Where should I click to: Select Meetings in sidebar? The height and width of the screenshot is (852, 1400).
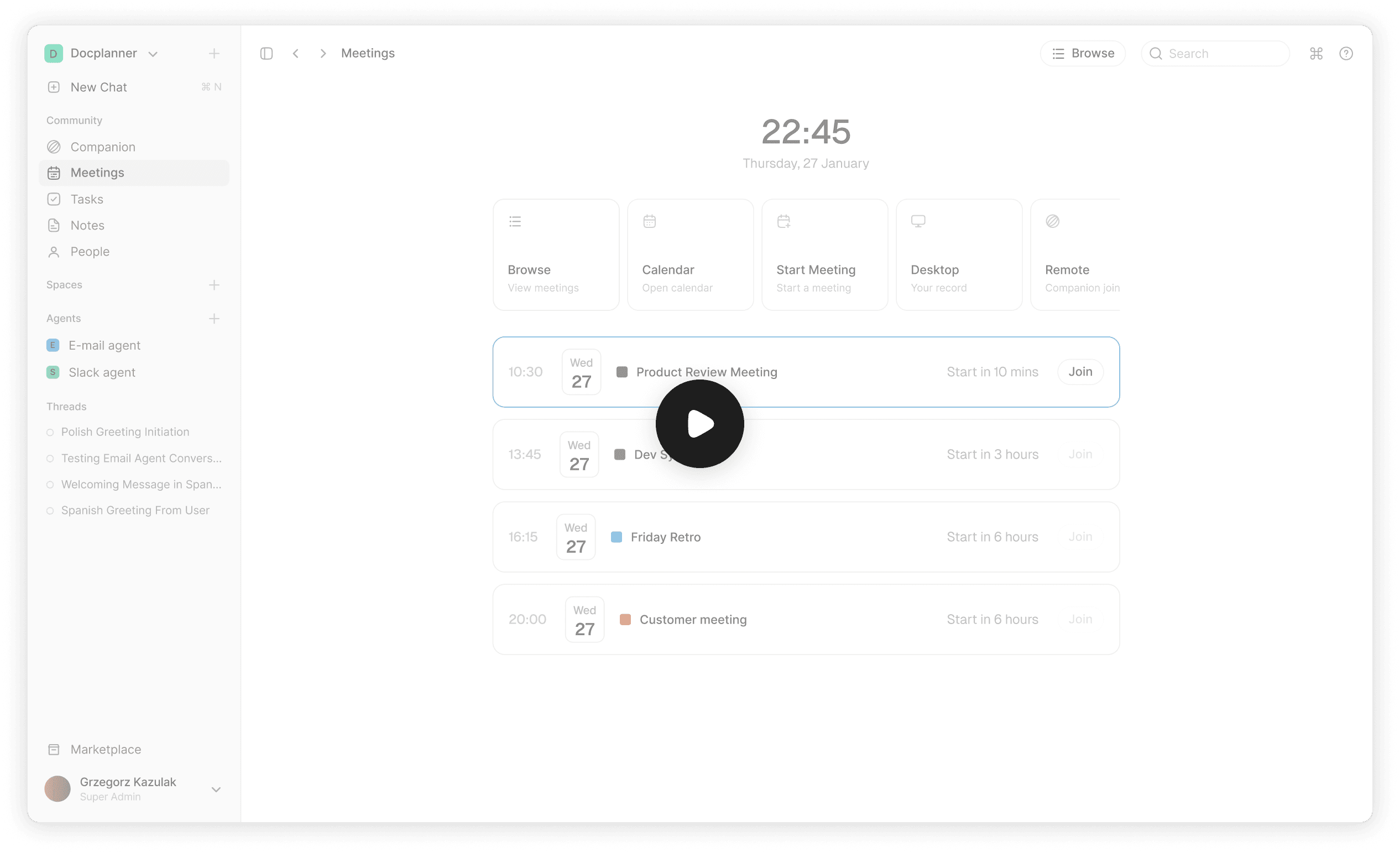133,173
